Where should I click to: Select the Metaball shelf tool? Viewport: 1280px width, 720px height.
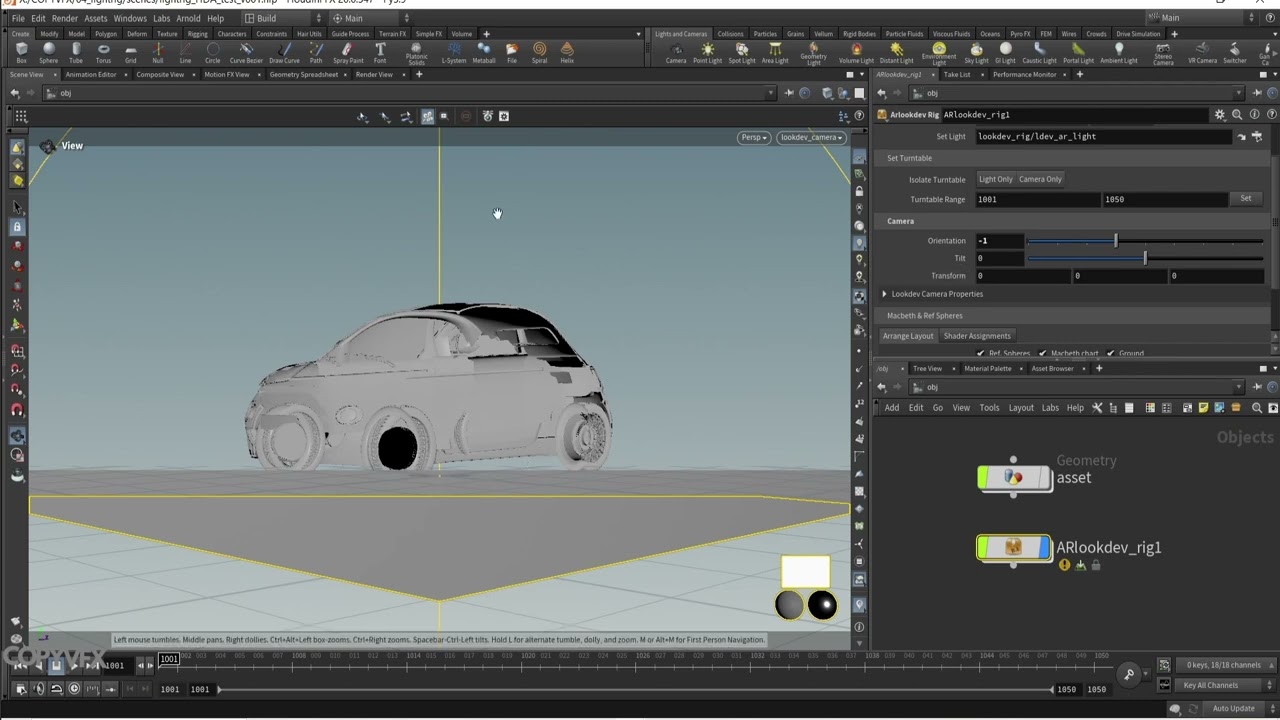[484, 53]
